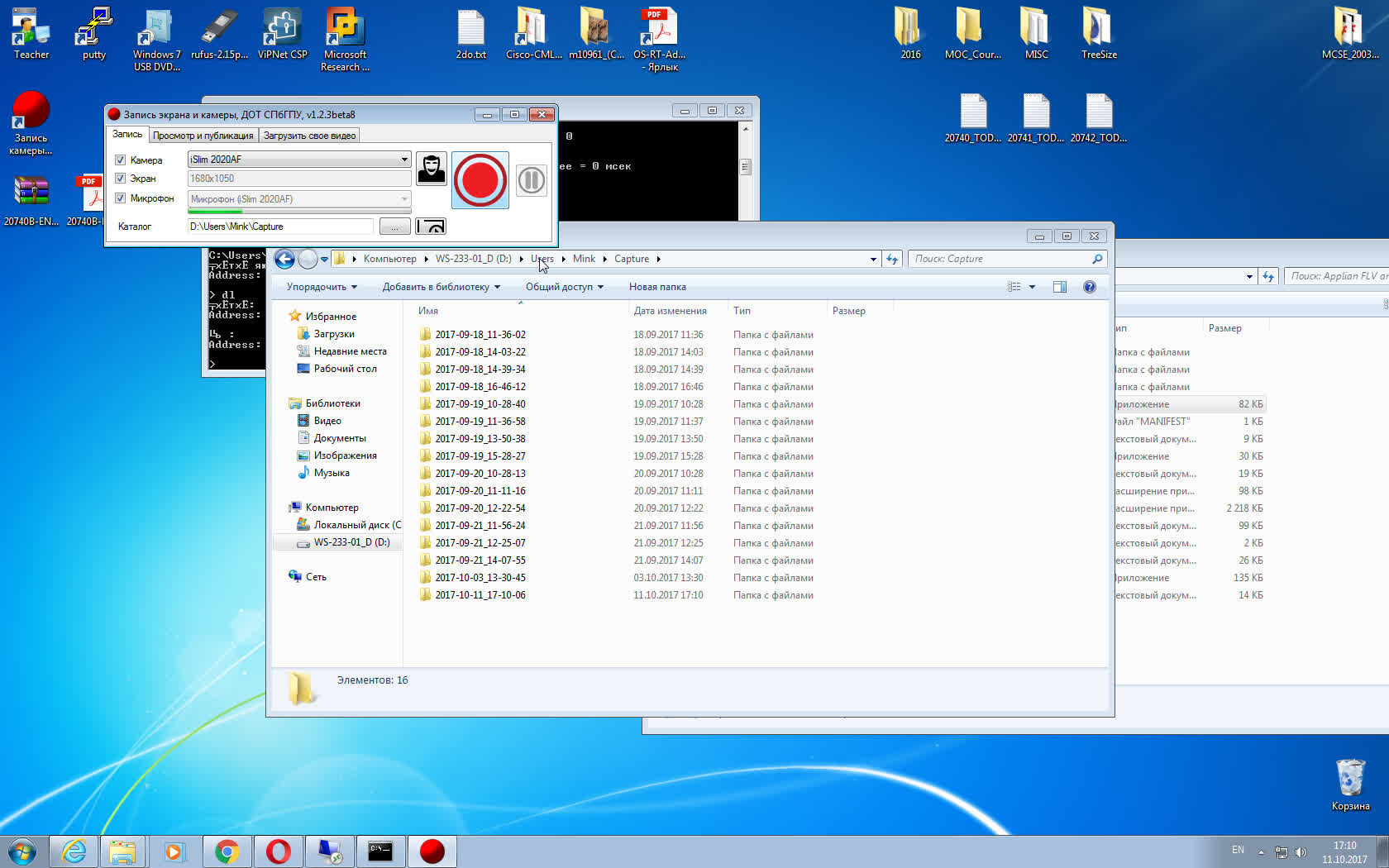Open the Запись камеры desktop shortcut

click(x=31, y=124)
